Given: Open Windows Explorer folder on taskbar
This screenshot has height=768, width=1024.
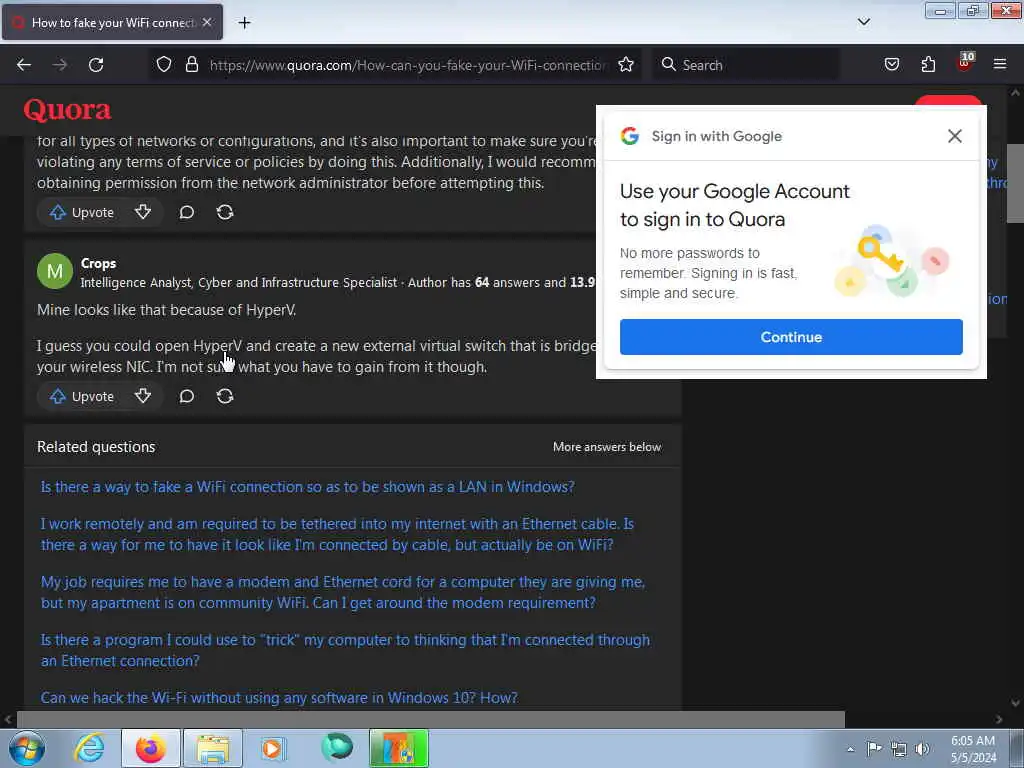Looking at the screenshot, I should pyautogui.click(x=213, y=748).
